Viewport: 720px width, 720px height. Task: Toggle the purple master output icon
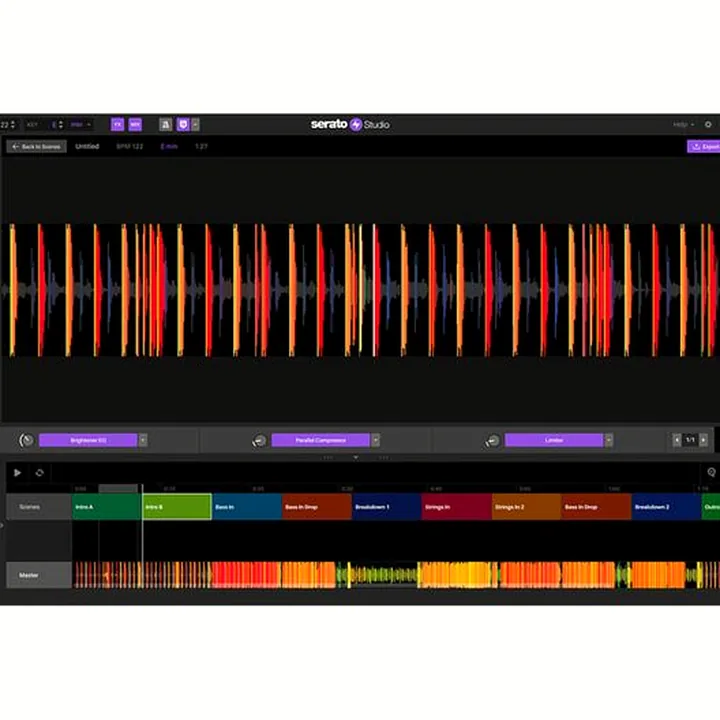[x=183, y=124]
